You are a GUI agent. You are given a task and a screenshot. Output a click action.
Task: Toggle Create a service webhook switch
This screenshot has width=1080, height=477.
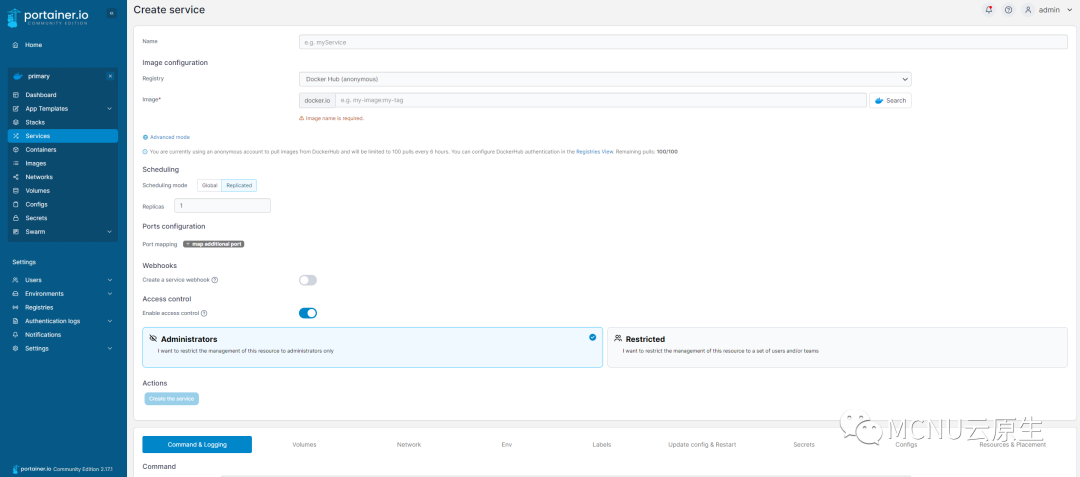[308, 280]
